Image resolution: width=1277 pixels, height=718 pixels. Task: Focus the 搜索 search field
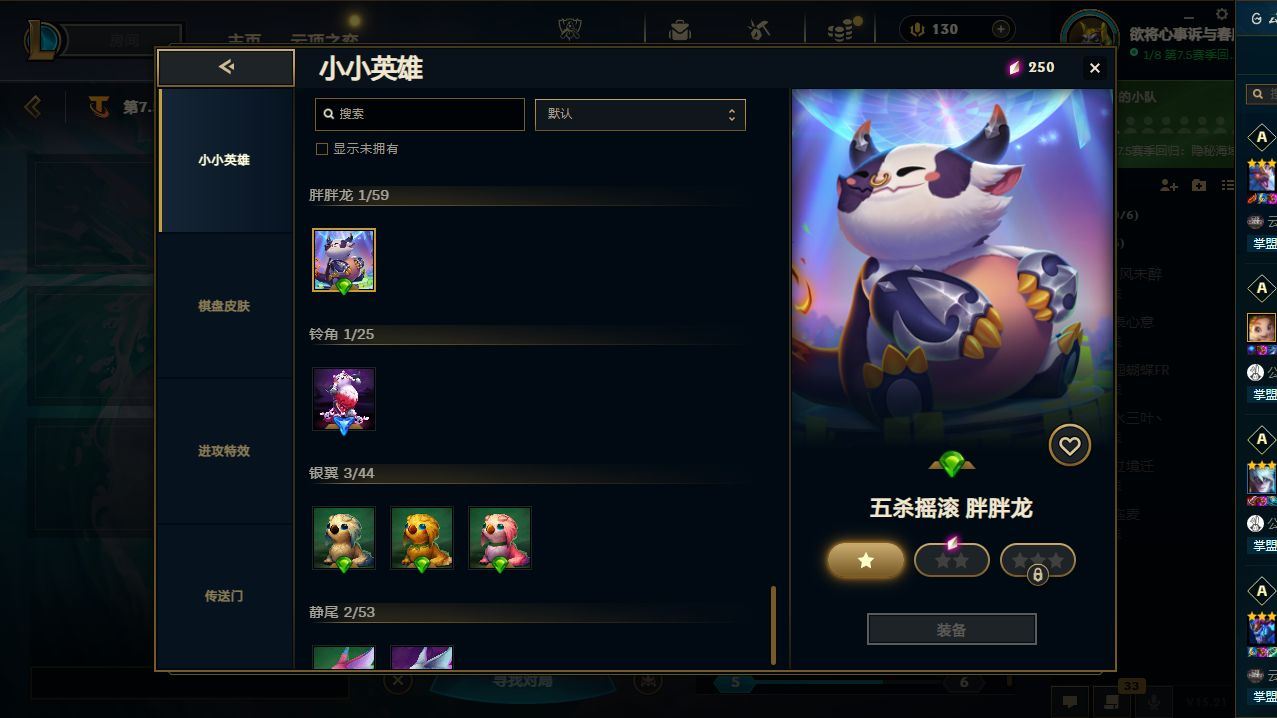[x=420, y=114]
